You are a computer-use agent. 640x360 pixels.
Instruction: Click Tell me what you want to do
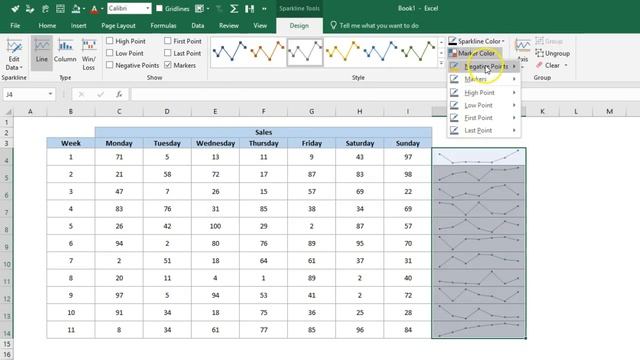coord(379,25)
